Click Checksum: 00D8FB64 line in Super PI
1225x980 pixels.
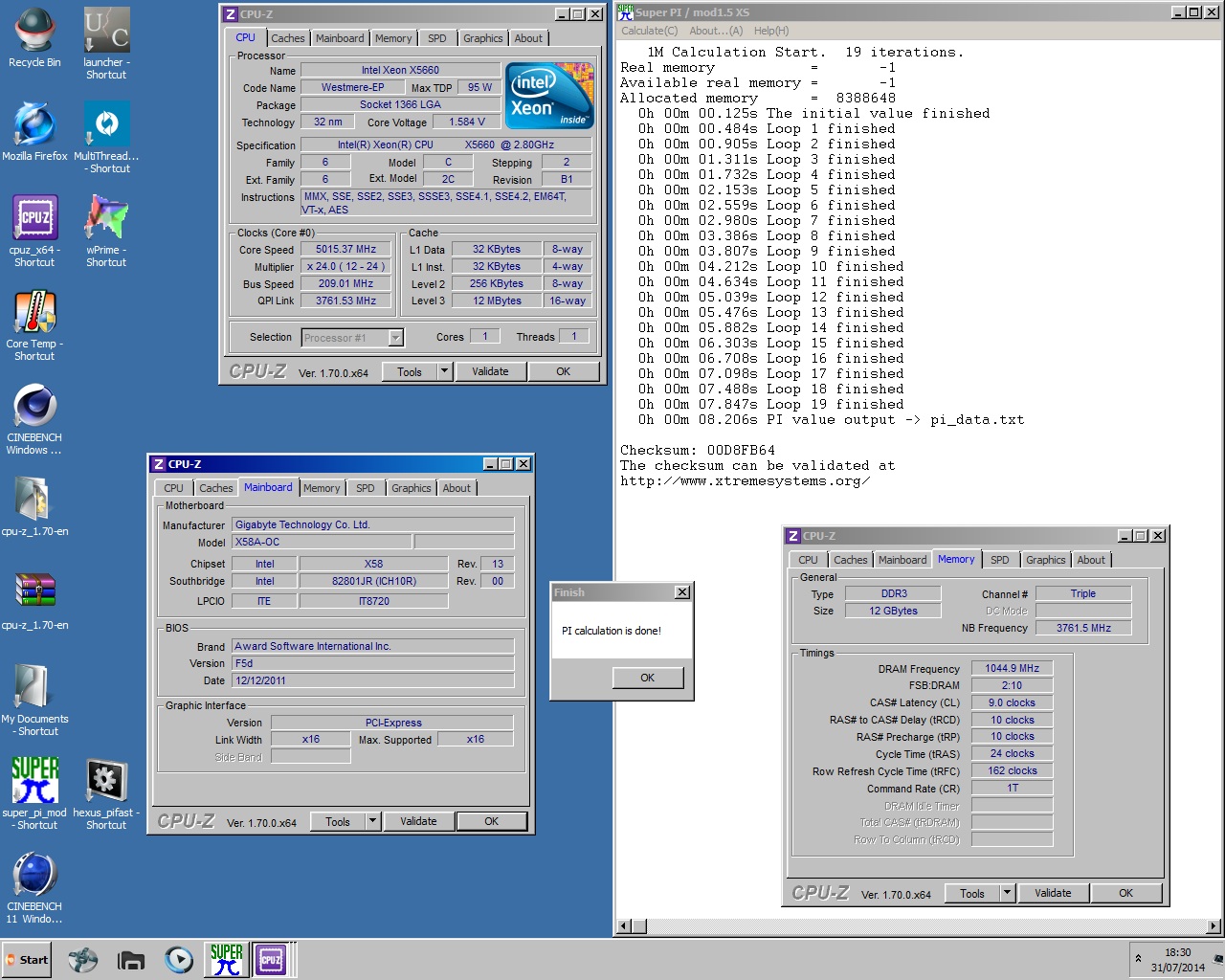[x=698, y=450]
